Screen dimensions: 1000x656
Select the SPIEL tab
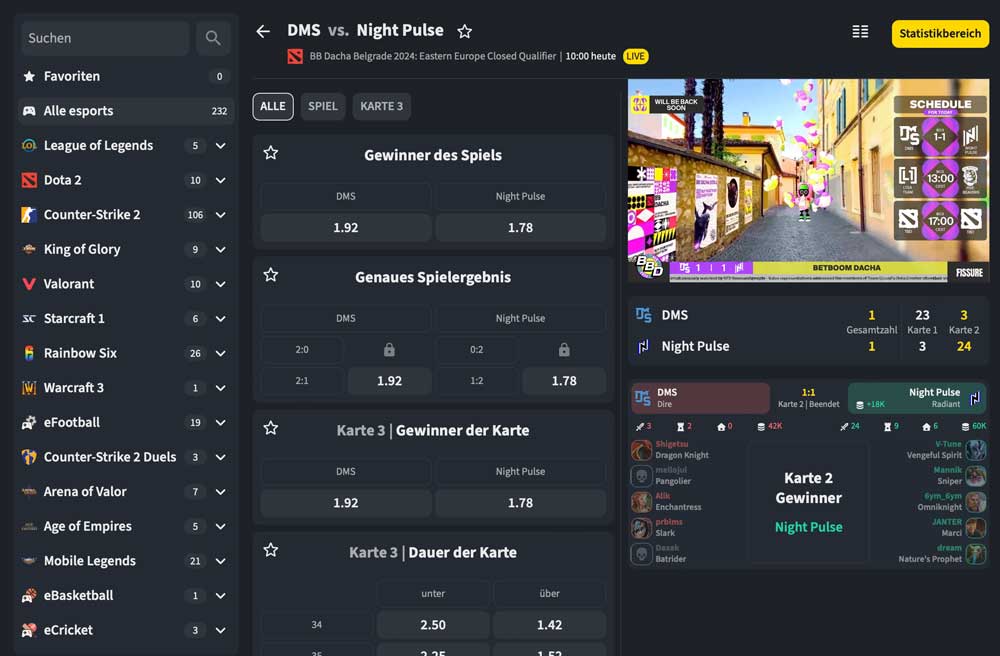point(323,106)
